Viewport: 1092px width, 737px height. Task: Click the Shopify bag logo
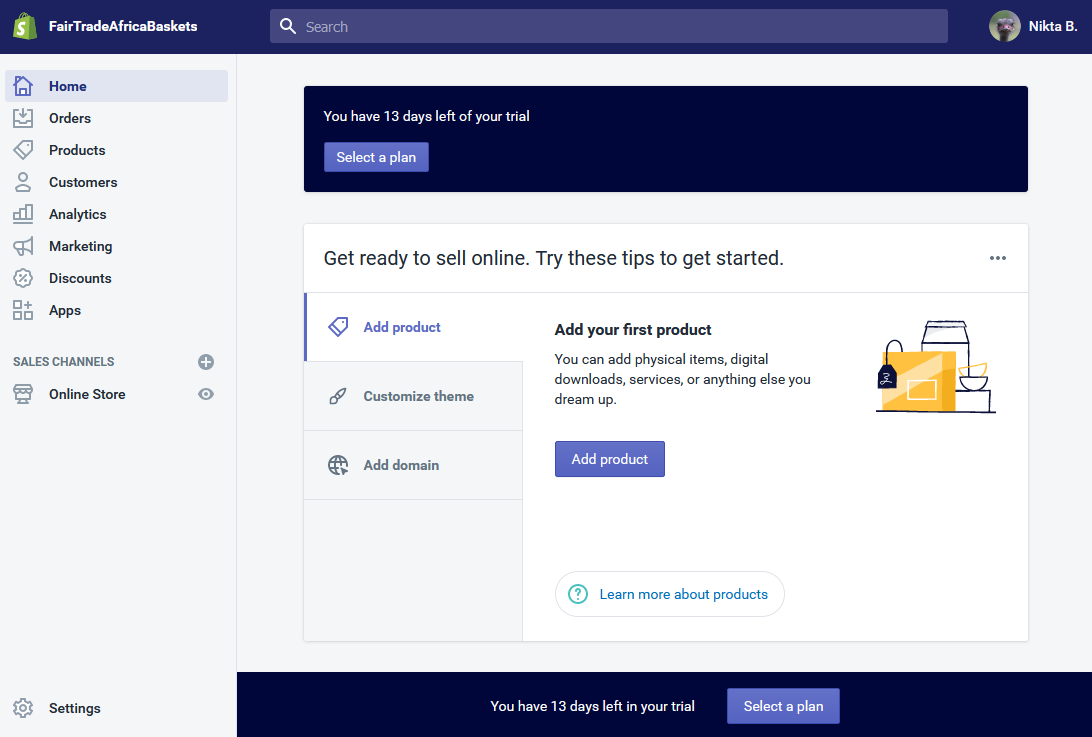[x=25, y=26]
